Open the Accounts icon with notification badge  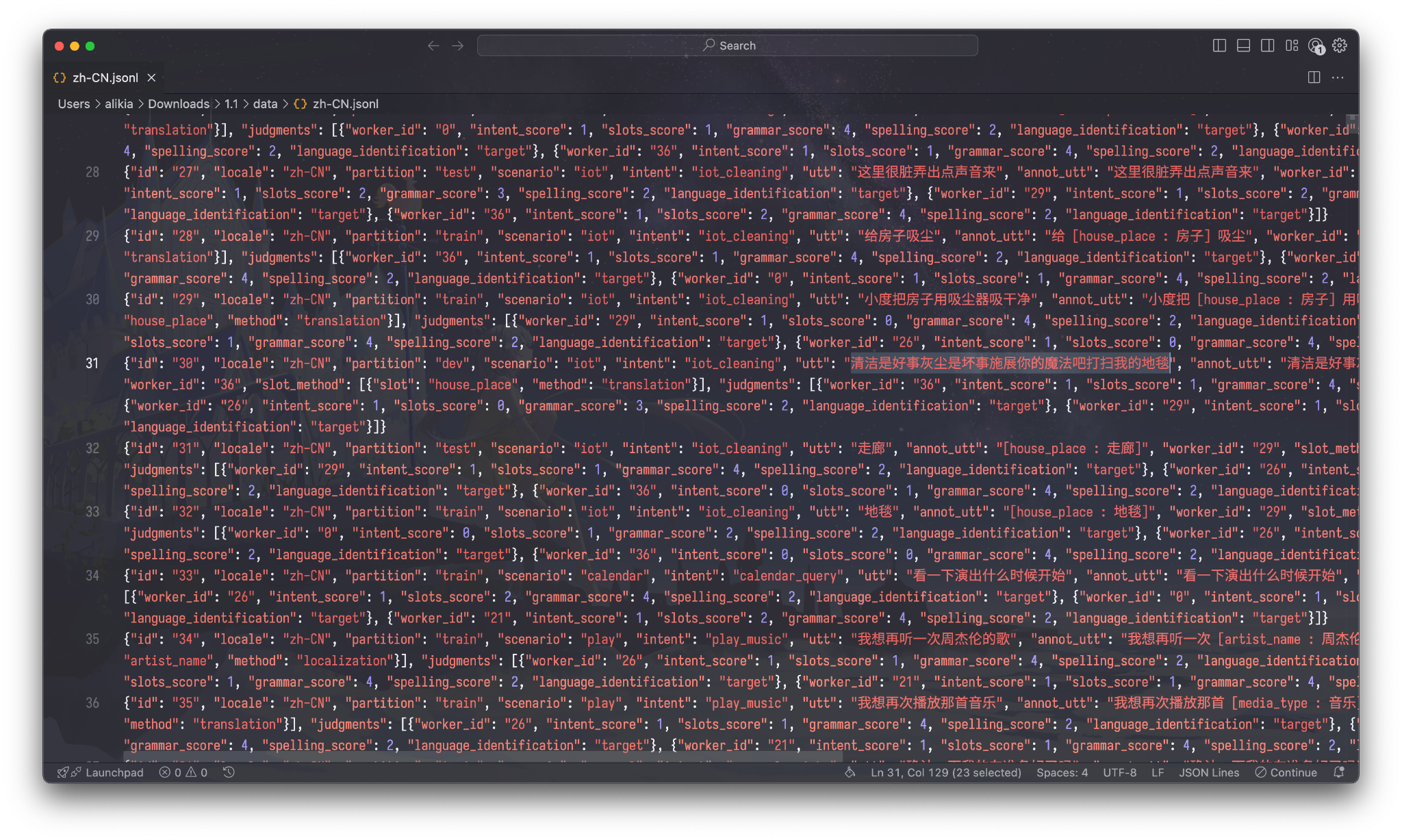coord(1314,45)
